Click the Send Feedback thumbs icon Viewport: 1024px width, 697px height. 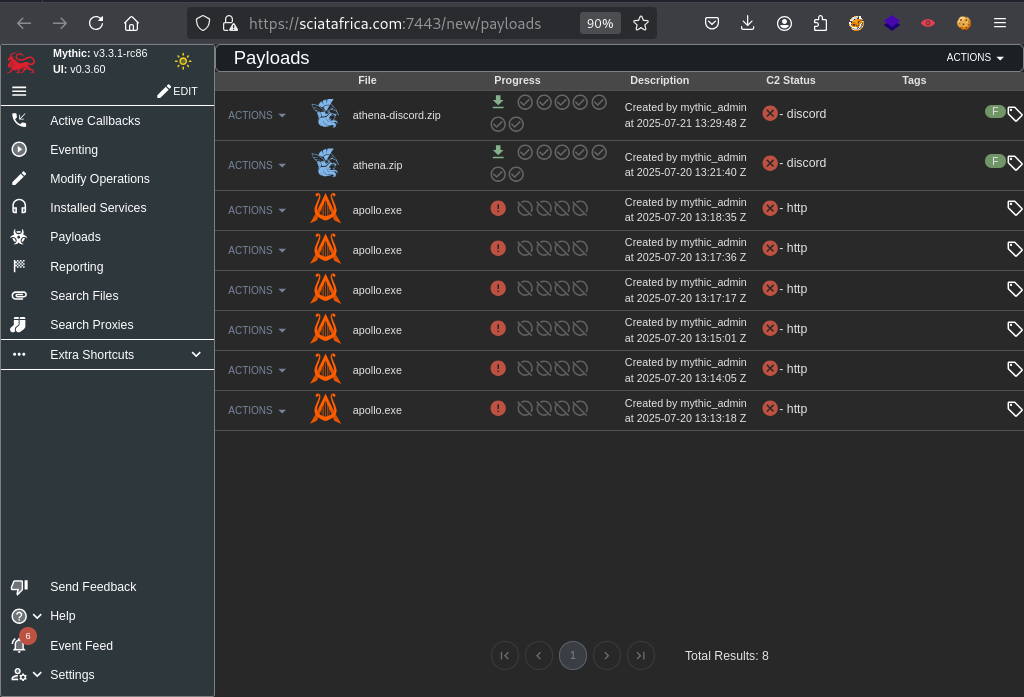[19, 587]
